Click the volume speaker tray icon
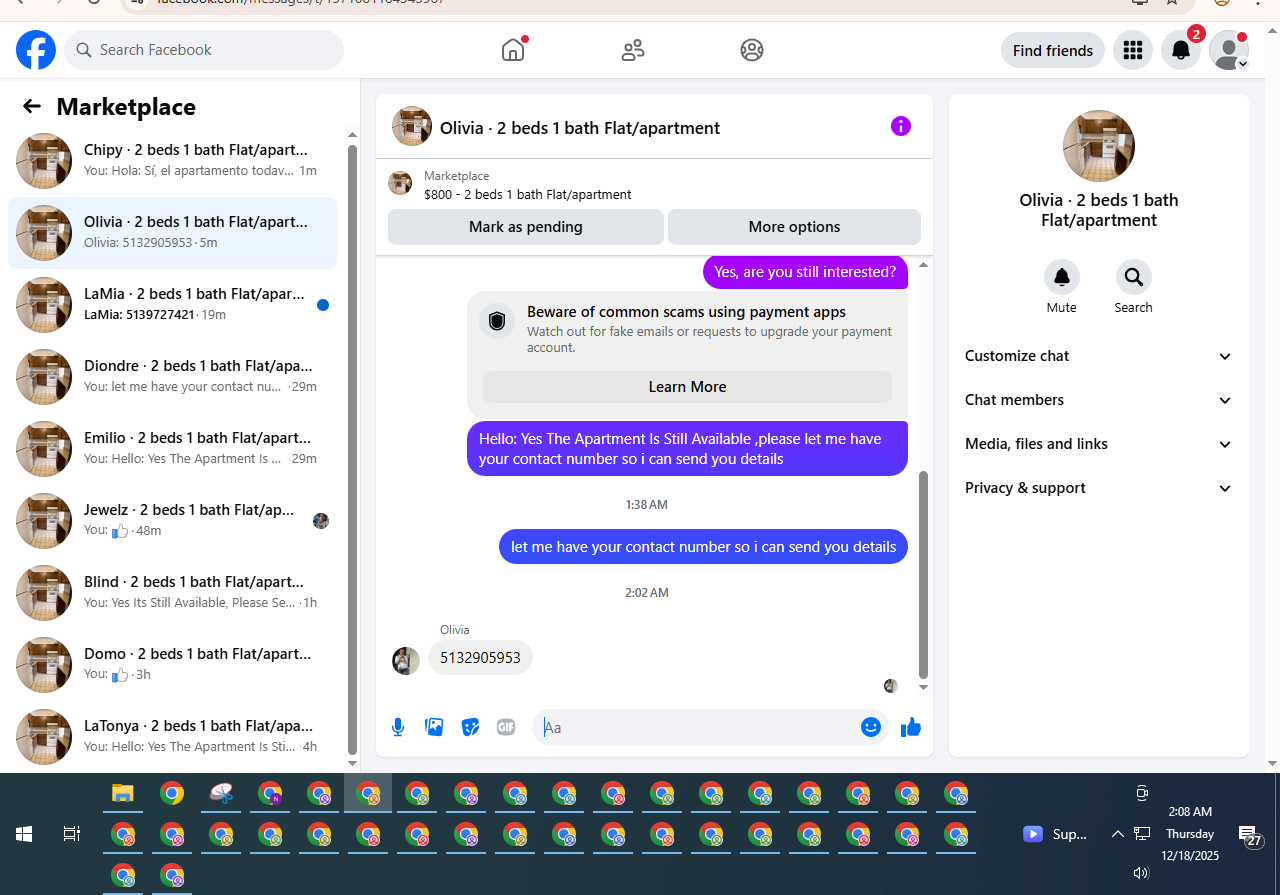 point(1141,873)
